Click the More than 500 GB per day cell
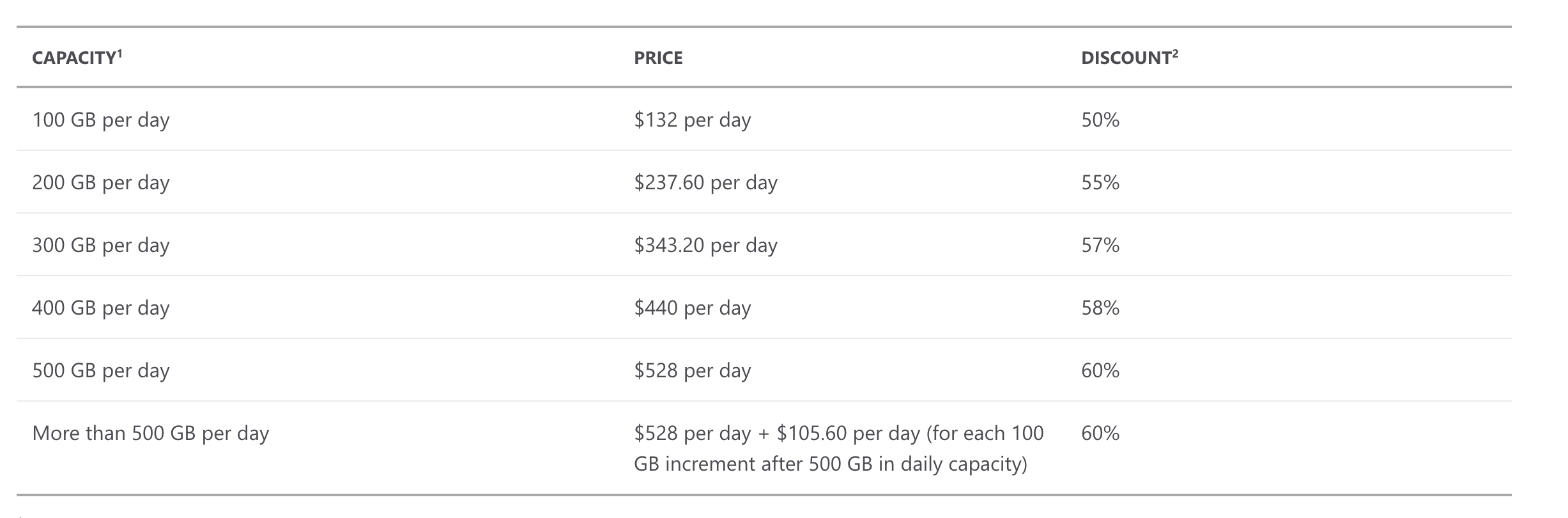This screenshot has height=518, width=1568. click(x=151, y=434)
